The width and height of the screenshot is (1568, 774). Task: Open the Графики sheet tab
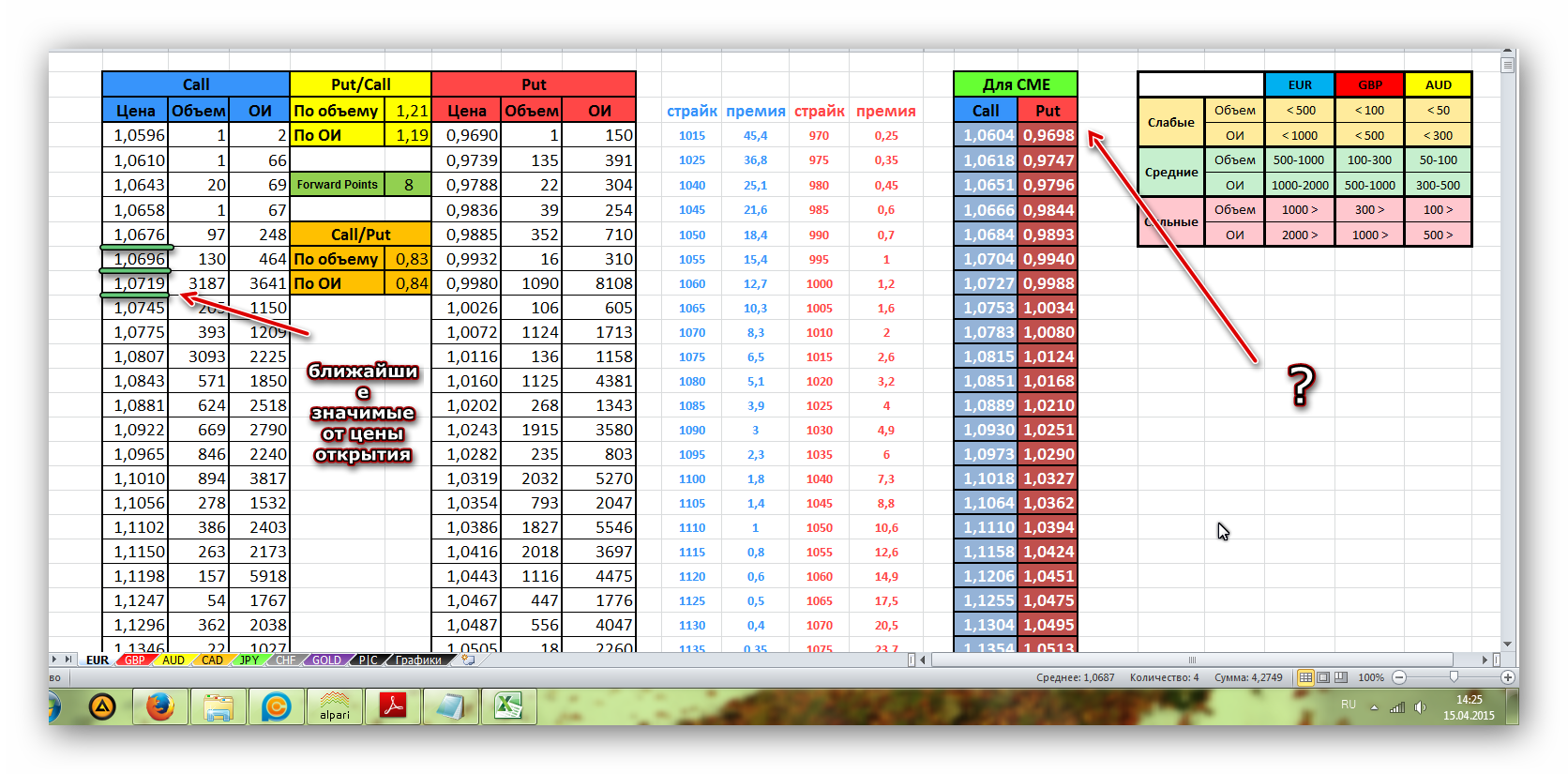tap(418, 660)
